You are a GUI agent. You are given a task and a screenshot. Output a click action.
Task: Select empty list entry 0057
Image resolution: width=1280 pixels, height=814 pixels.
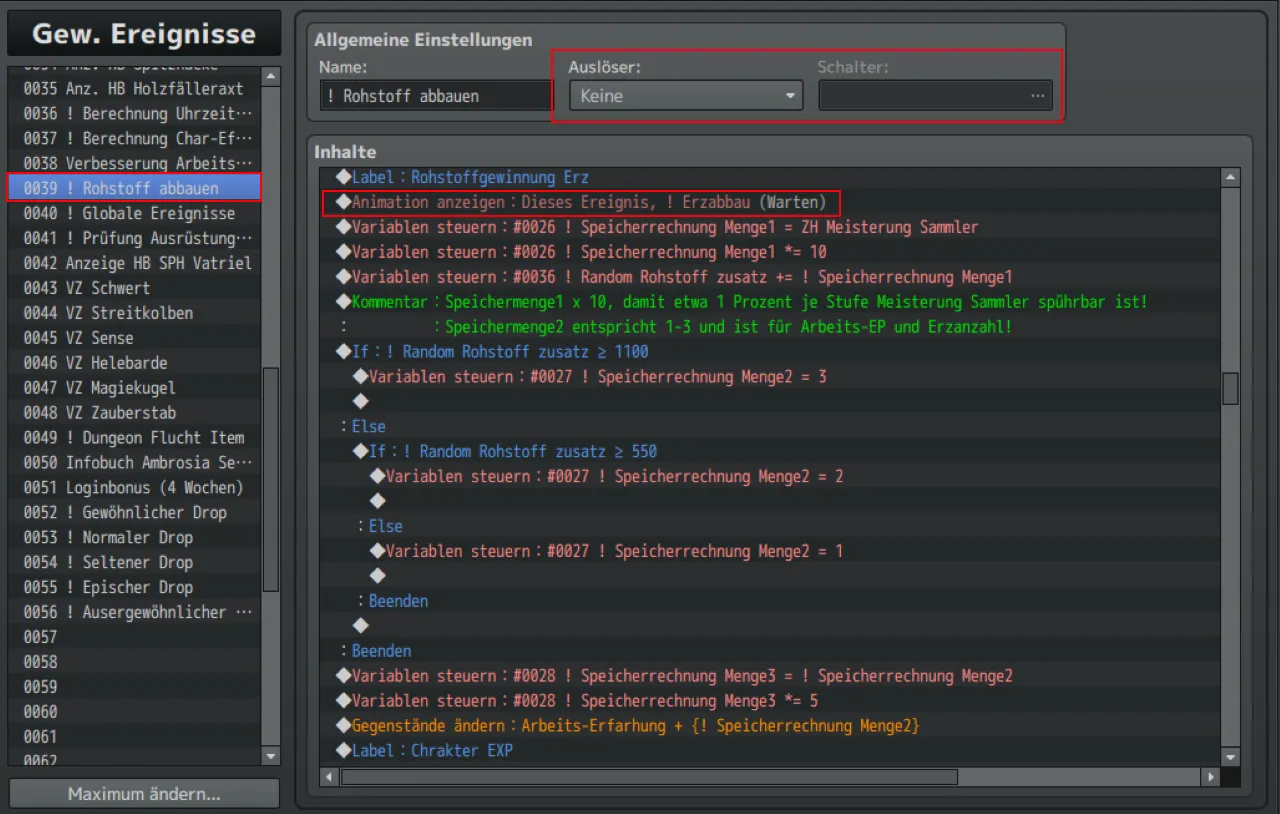click(x=134, y=638)
